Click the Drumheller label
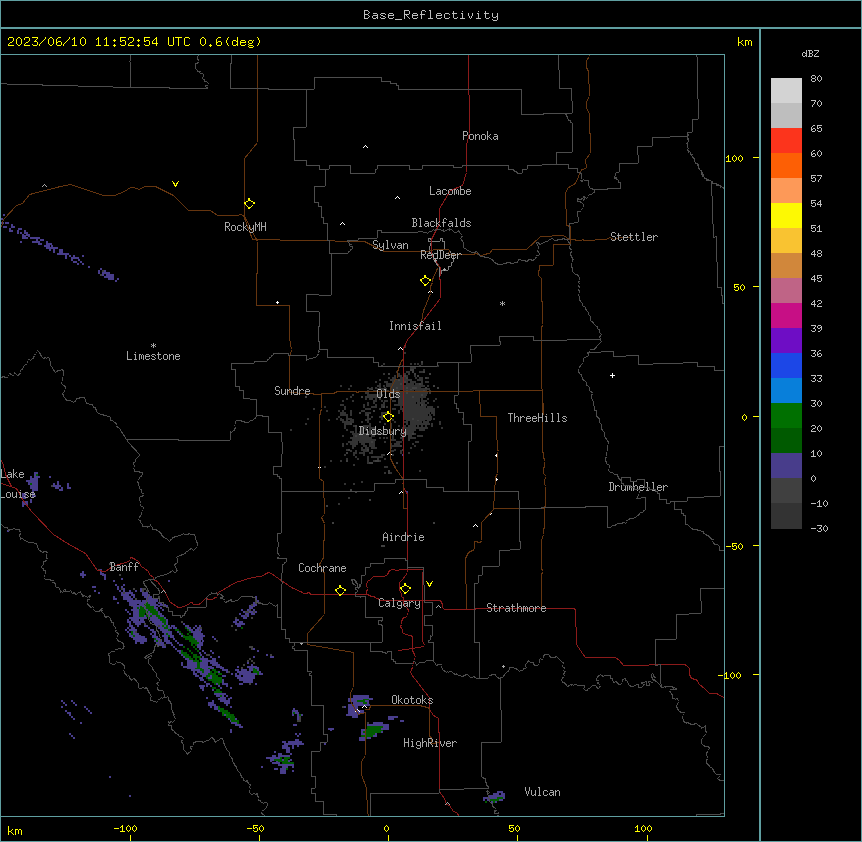The height and width of the screenshot is (842, 862). [x=638, y=487]
